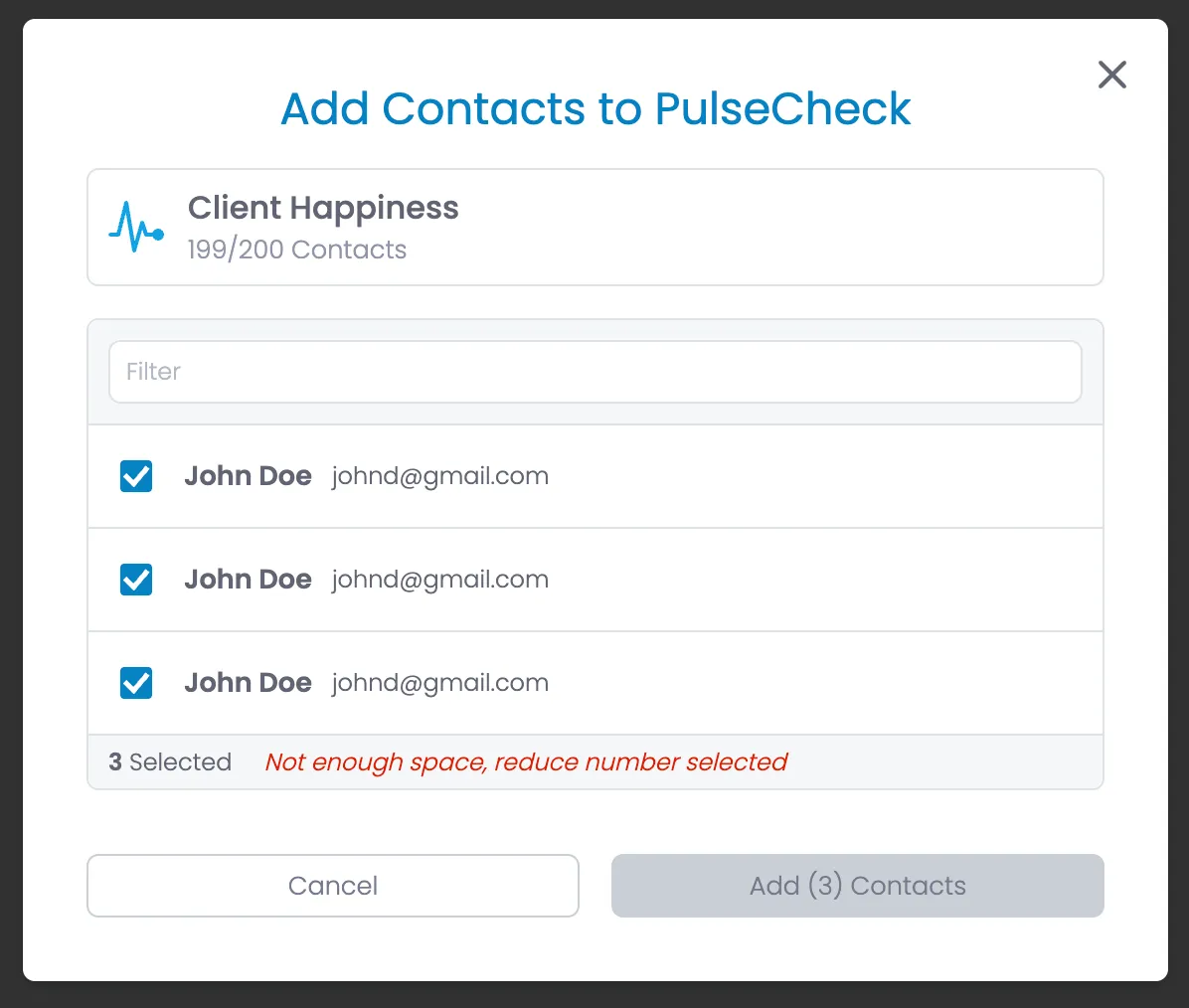
Task: Close the Add Contacts dialog with X
Action: click(1111, 75)
